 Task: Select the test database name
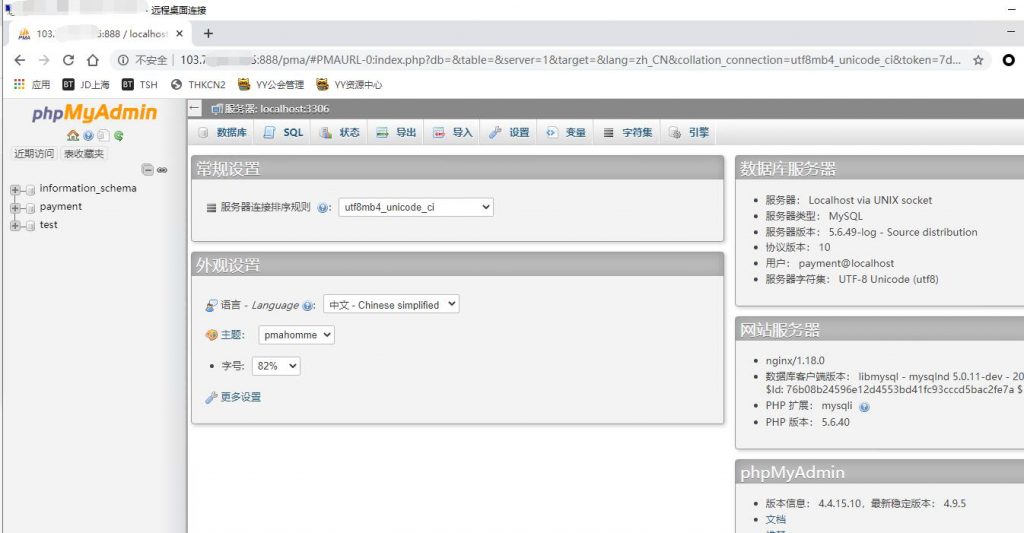pos(48,225)
